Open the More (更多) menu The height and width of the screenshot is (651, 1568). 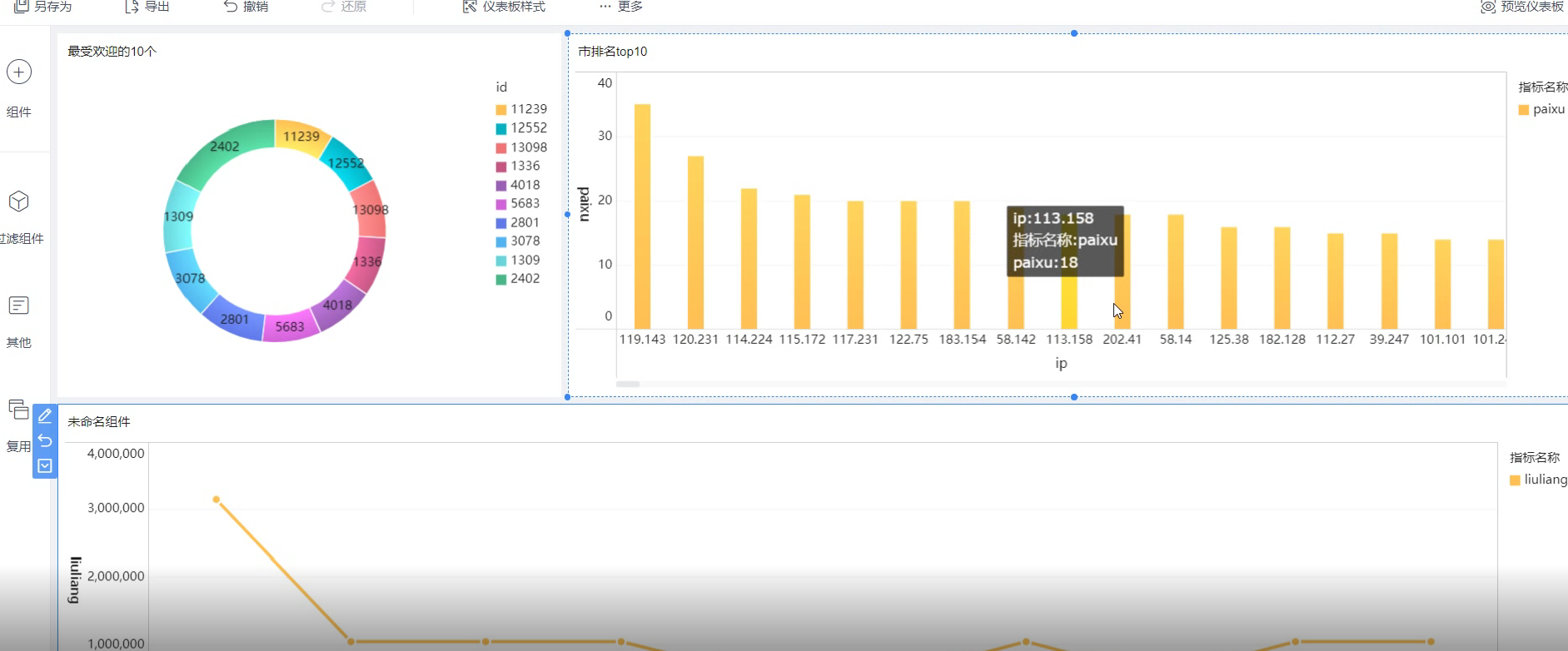coord(621,7)
